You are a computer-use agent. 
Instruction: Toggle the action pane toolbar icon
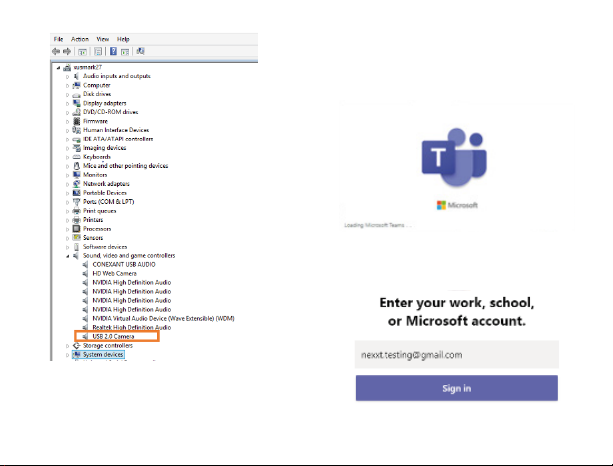(125, 52)
